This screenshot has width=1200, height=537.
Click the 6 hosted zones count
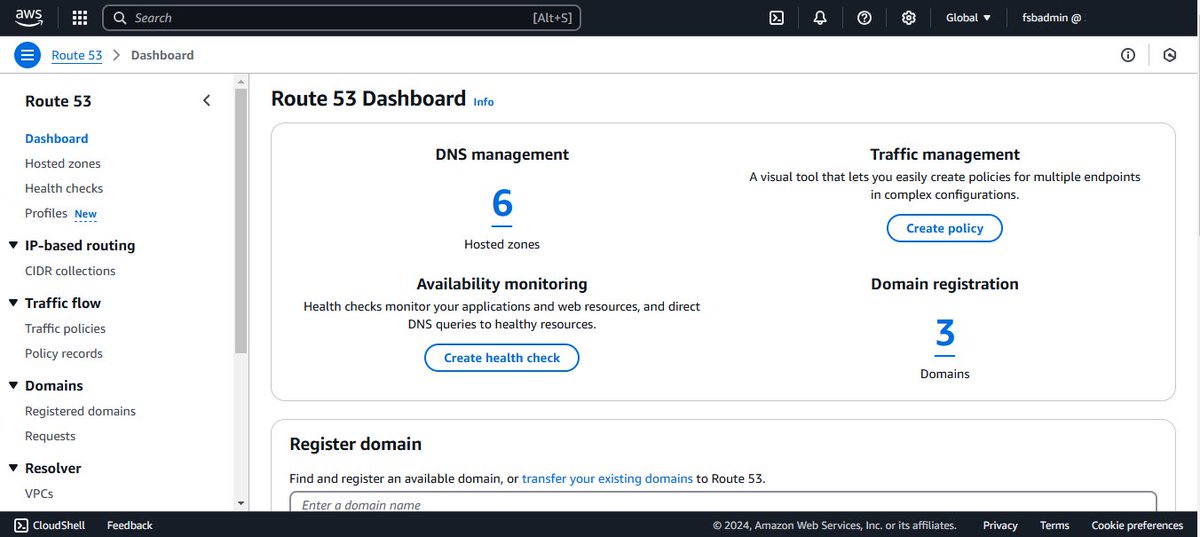502,204
